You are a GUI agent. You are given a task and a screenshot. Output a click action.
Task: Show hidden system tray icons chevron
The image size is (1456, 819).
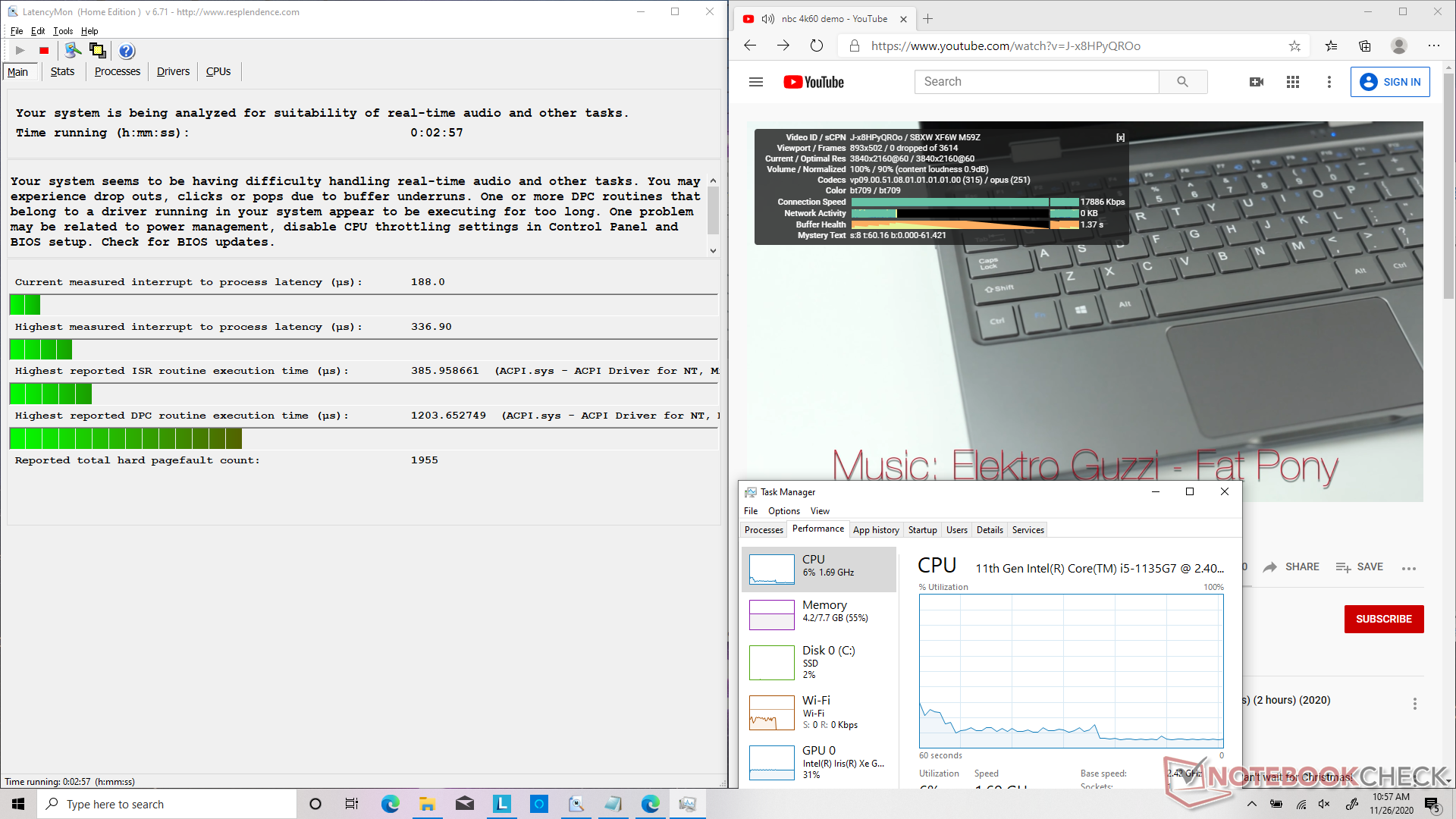tap(1251, 804)
